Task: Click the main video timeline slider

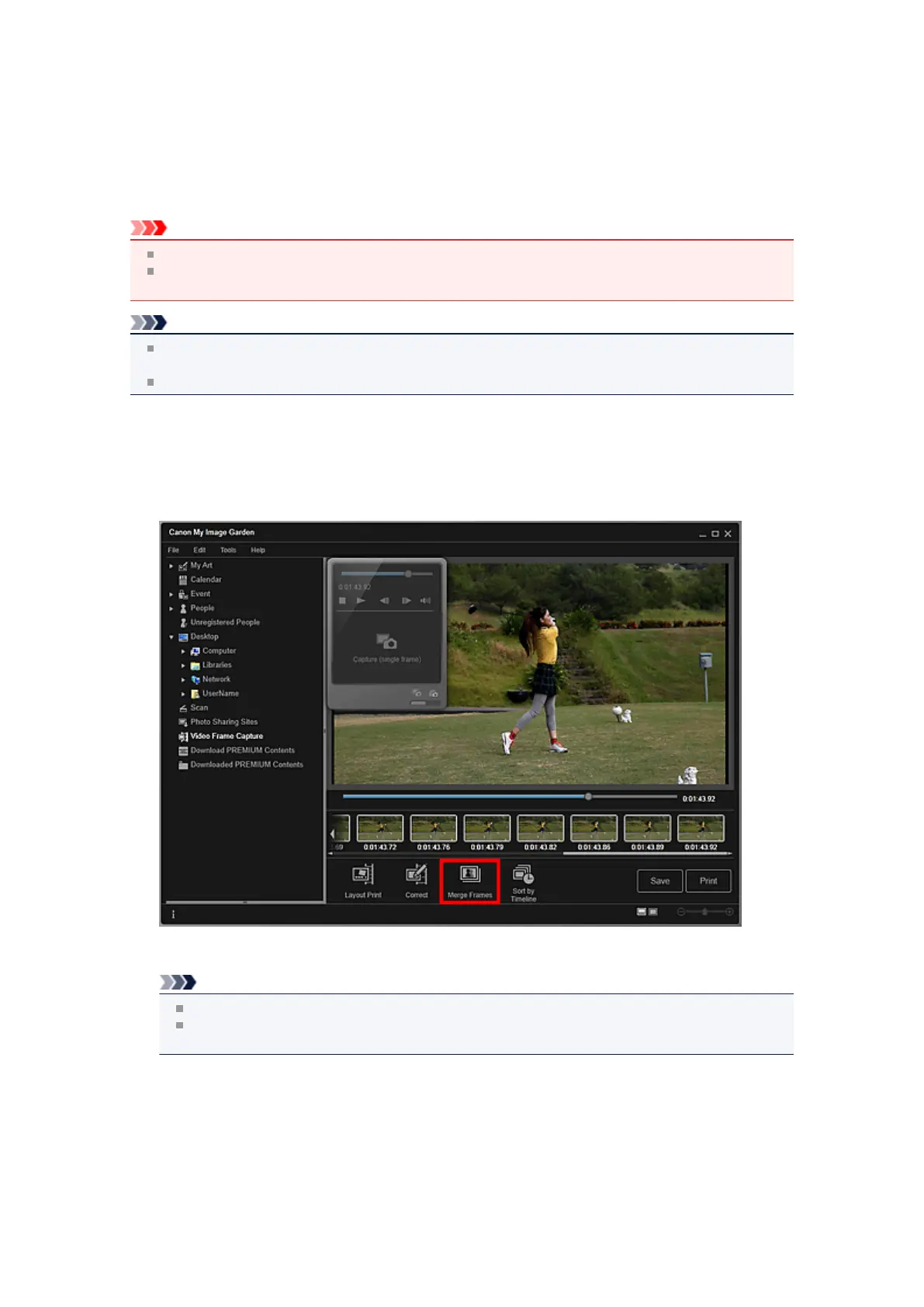Action: [x=509, y=796]
